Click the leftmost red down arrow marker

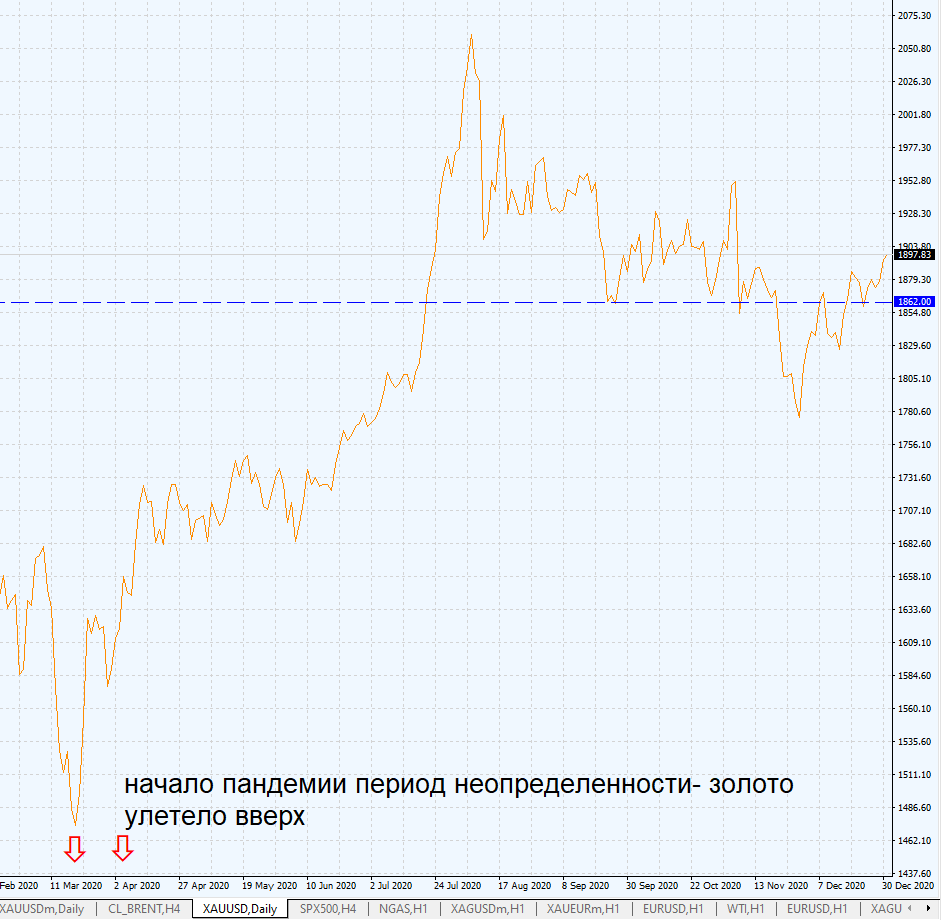pyautogui.click(x=76, y=849)
